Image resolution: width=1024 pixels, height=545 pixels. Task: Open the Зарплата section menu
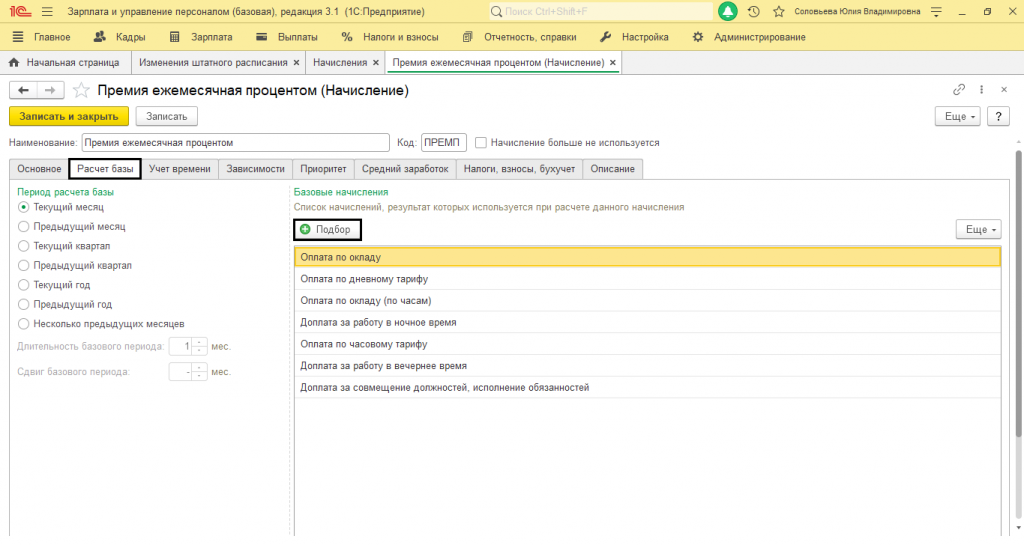point(201,37)
